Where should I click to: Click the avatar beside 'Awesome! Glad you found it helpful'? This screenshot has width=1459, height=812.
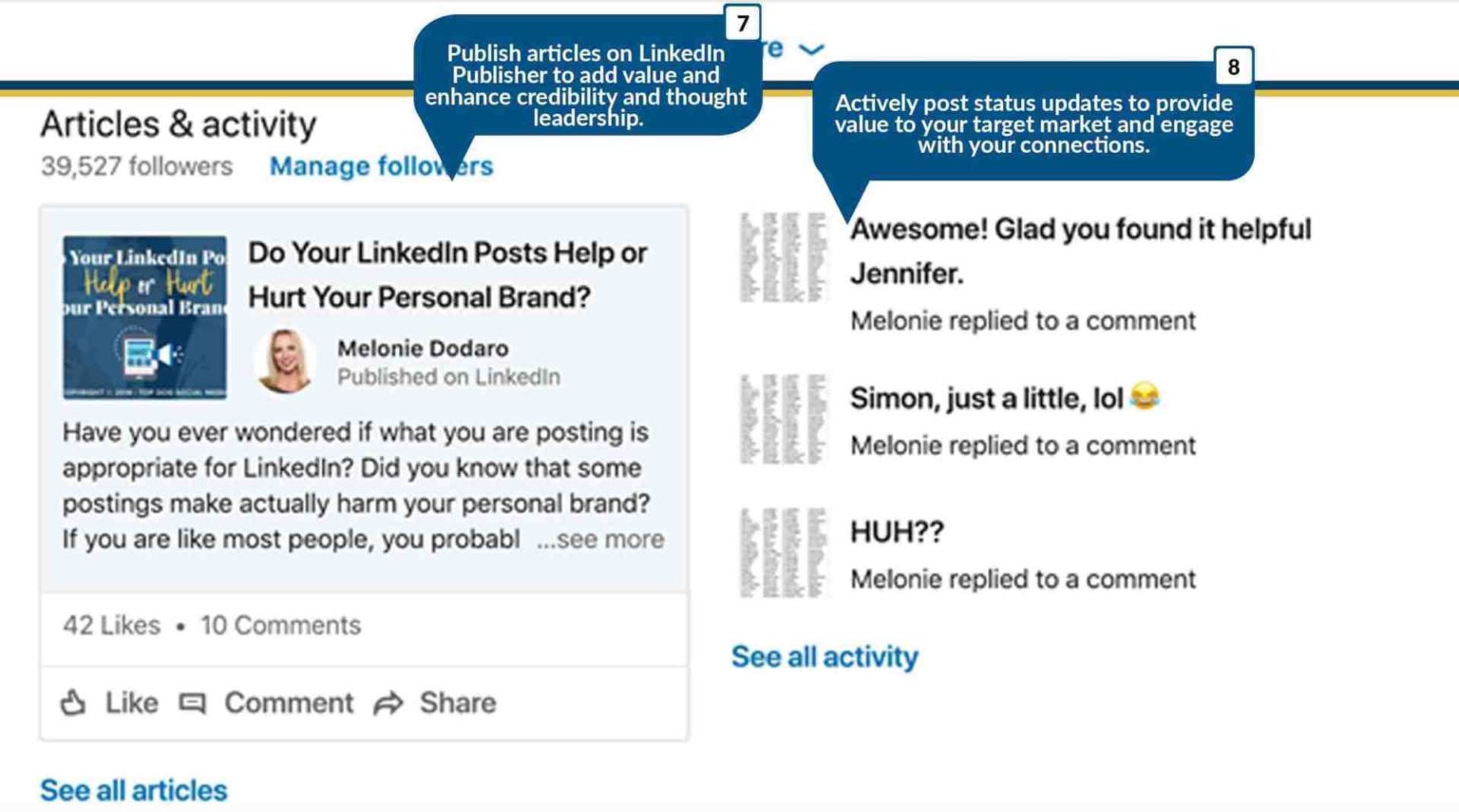point(784,256)
